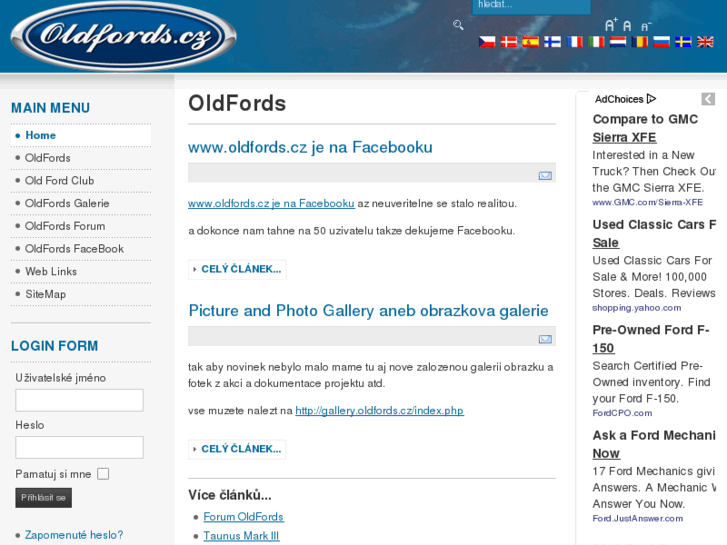Open Forum OldFords link

[243, 517]
